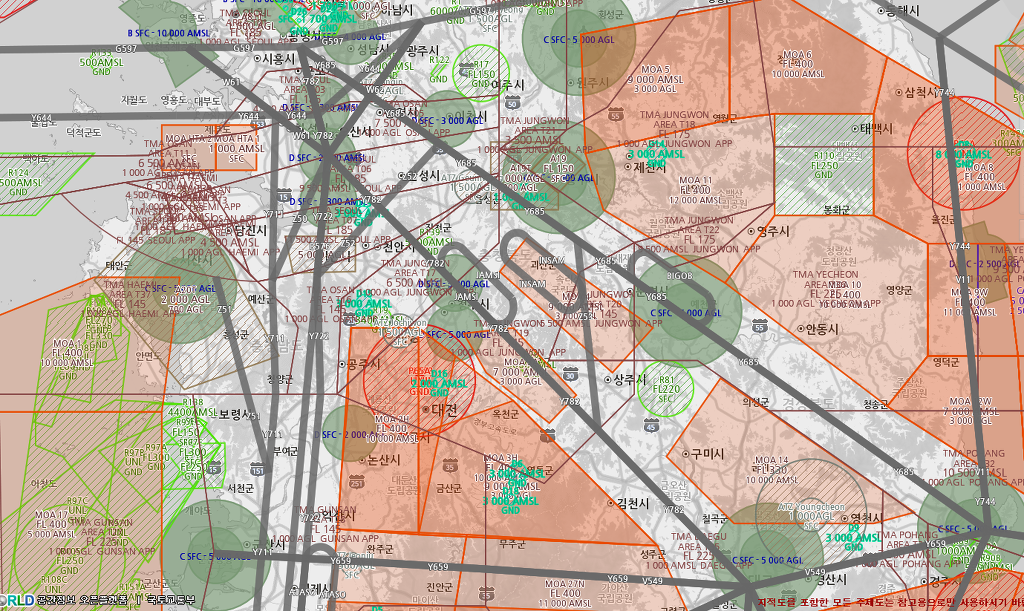The width and height of the screenshot is (1024, 611).
Task: Click the R17 restricted area label
Action: point(480,74)
